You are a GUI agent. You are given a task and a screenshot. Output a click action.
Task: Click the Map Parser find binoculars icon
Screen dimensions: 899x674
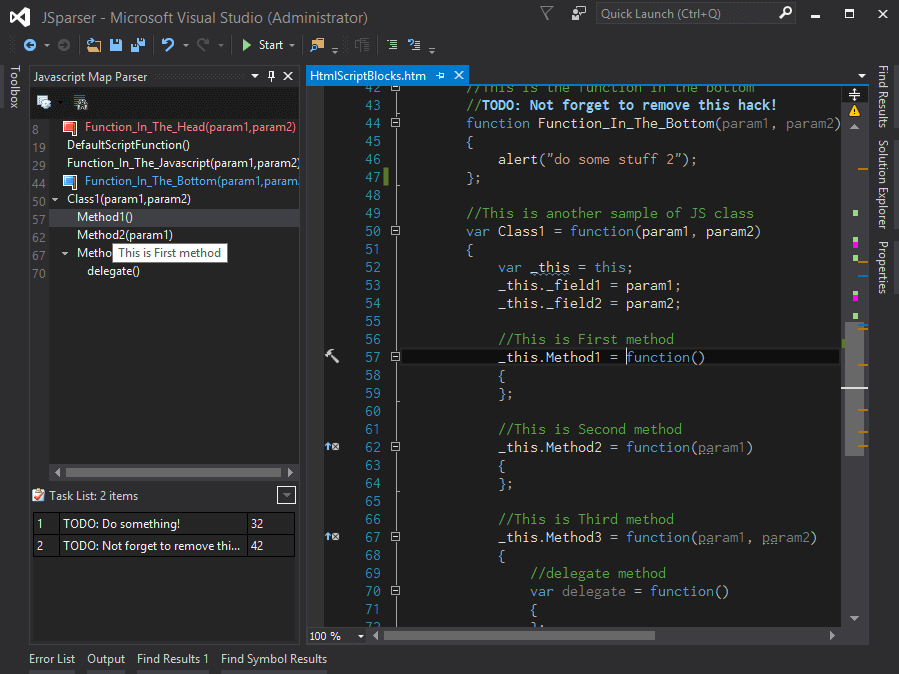81,103
